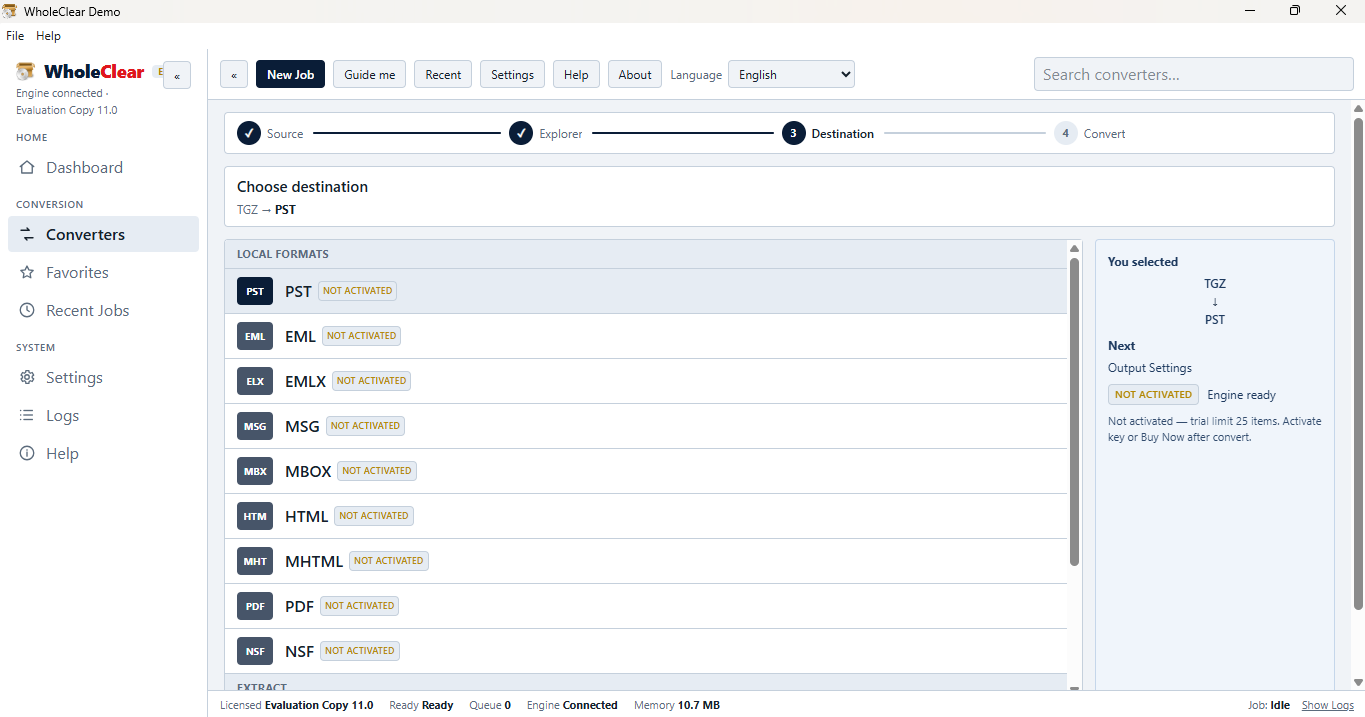
Task: Open the Dashboard home icon
Action: [28, 168]
